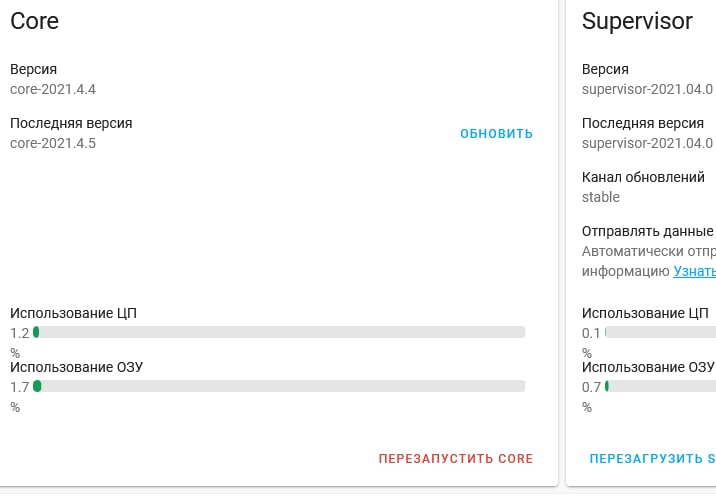Click the Supervisor CPU usage bar
This screenshot has width=716, height=504.
pyautogui.click(x=660, y=332)
